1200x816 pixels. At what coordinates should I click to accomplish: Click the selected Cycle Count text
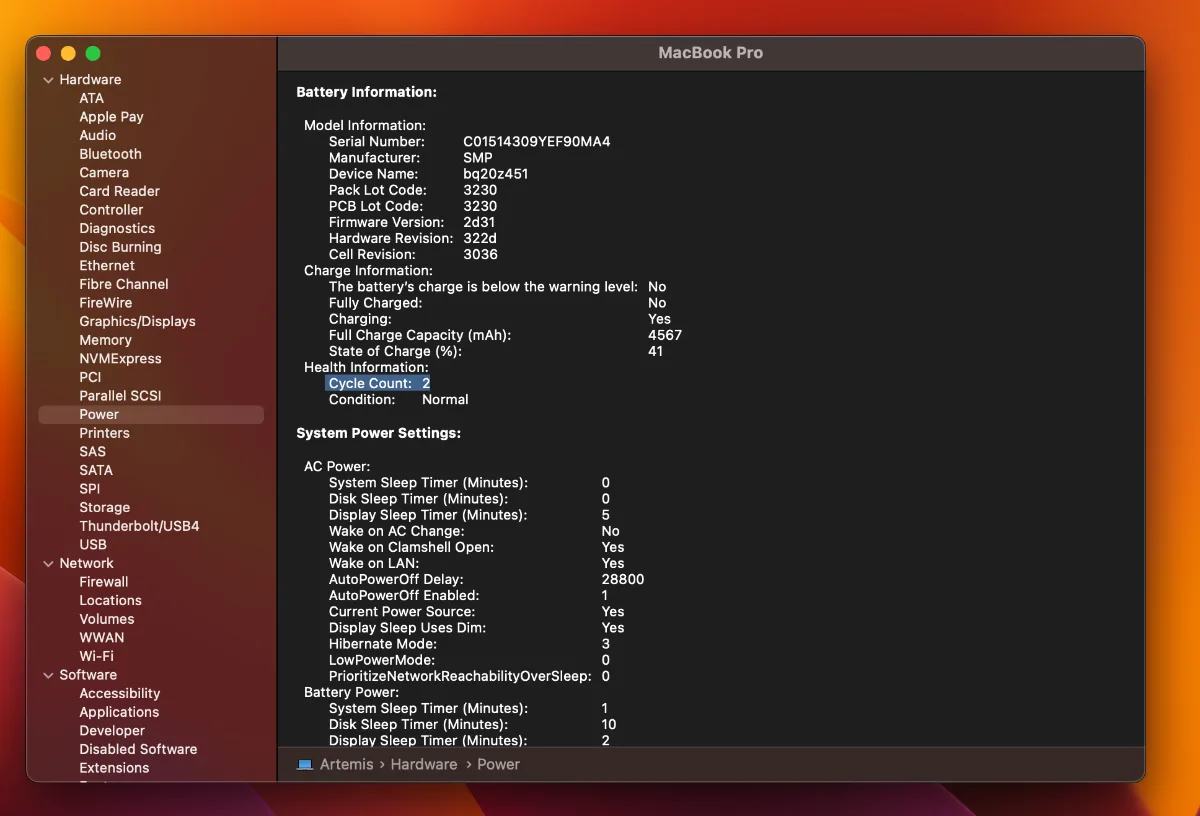pyautogui.click(x=377, y=382)
